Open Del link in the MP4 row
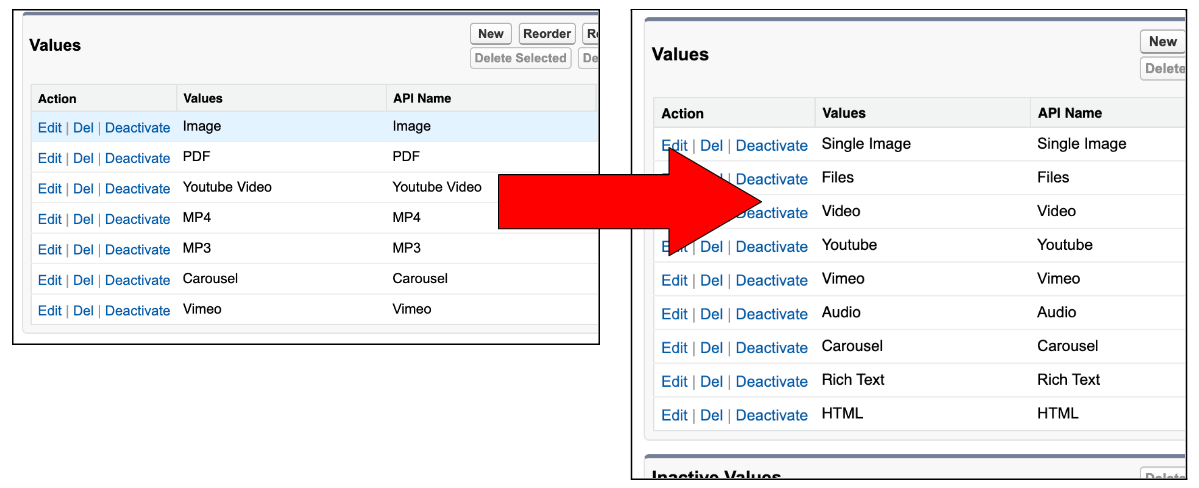The width and height of the screenshot is (1199, 488). click(83, 220)
